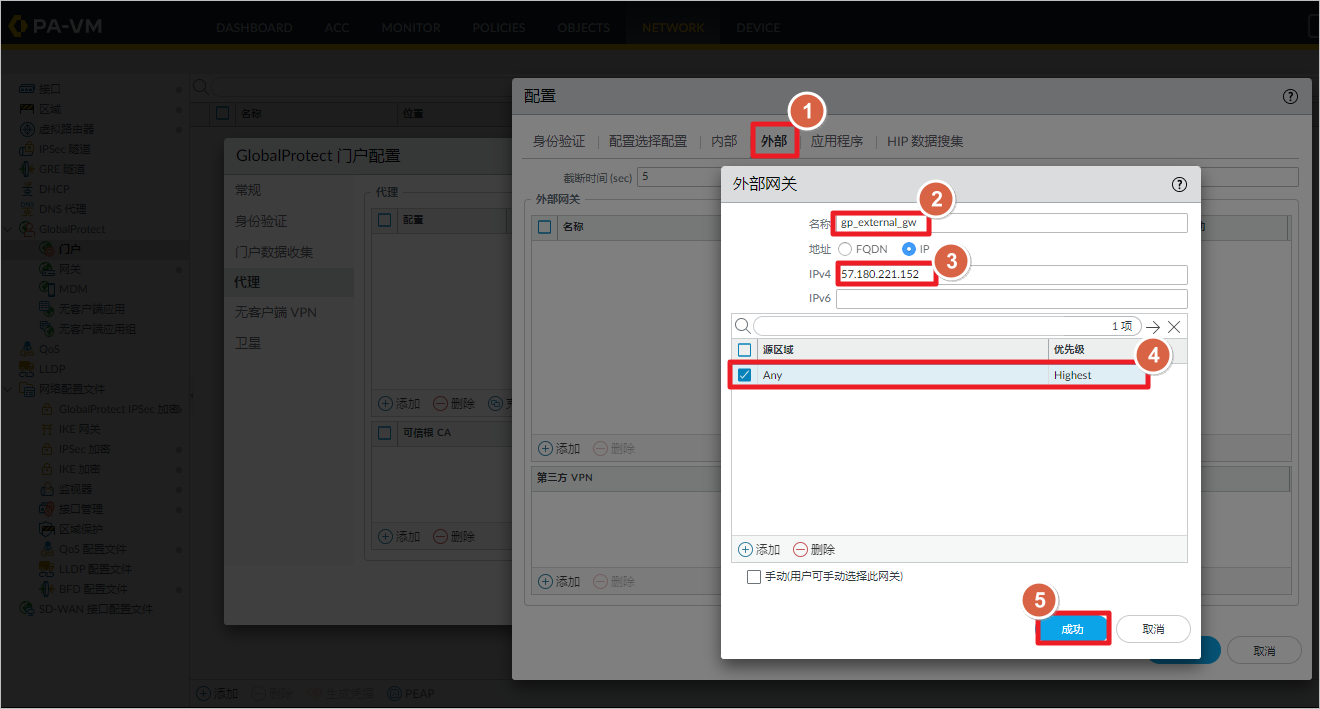Click the 接口 icon in the sidebar
1320x709 pixels.
(27, 89)
